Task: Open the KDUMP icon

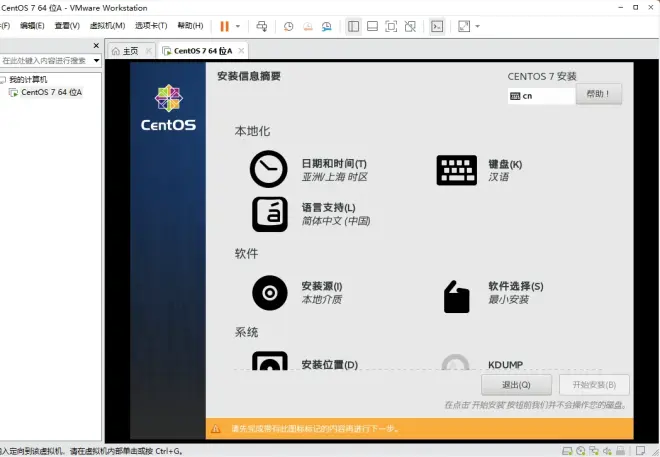Action: point(455,362)
